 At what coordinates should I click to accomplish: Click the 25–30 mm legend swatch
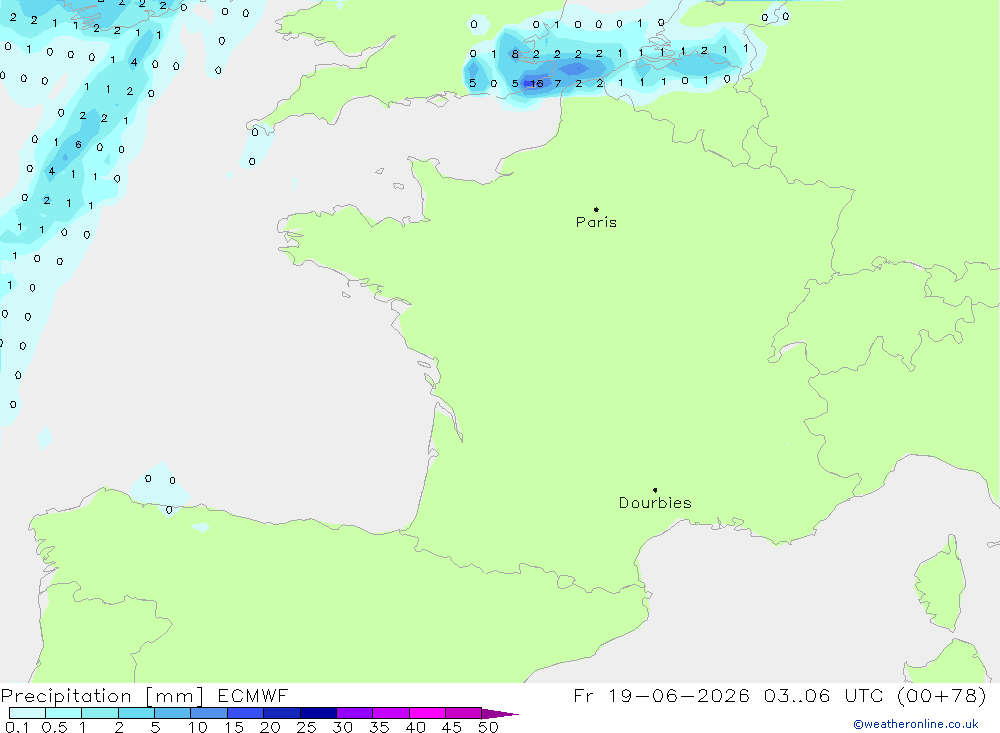pyautogui.click(x=318, y=713)
